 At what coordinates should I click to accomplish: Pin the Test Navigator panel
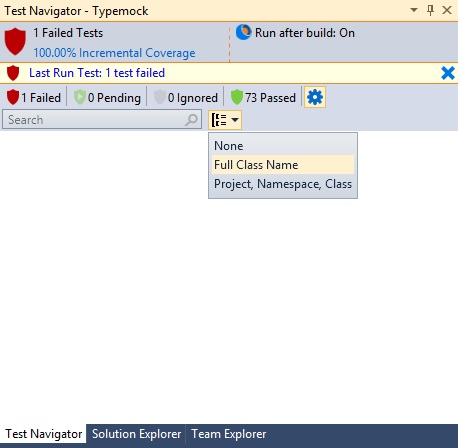pos(430,10)
